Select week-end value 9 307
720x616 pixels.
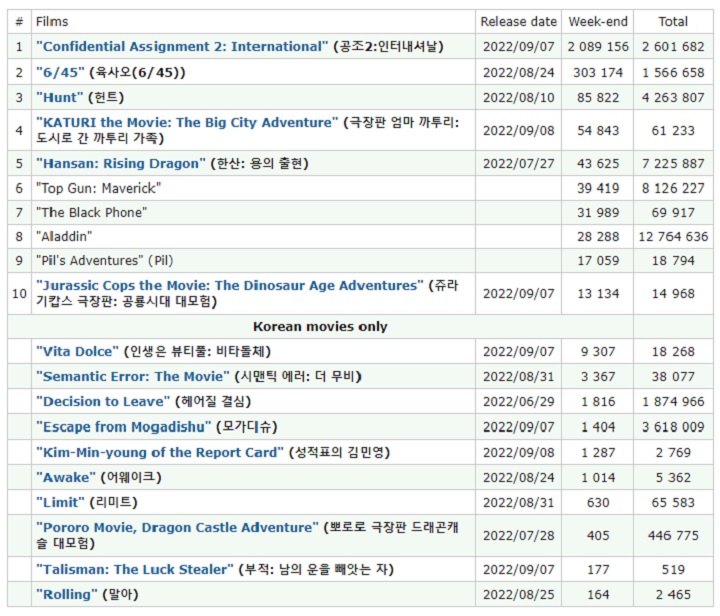click(x=598, y=352)
